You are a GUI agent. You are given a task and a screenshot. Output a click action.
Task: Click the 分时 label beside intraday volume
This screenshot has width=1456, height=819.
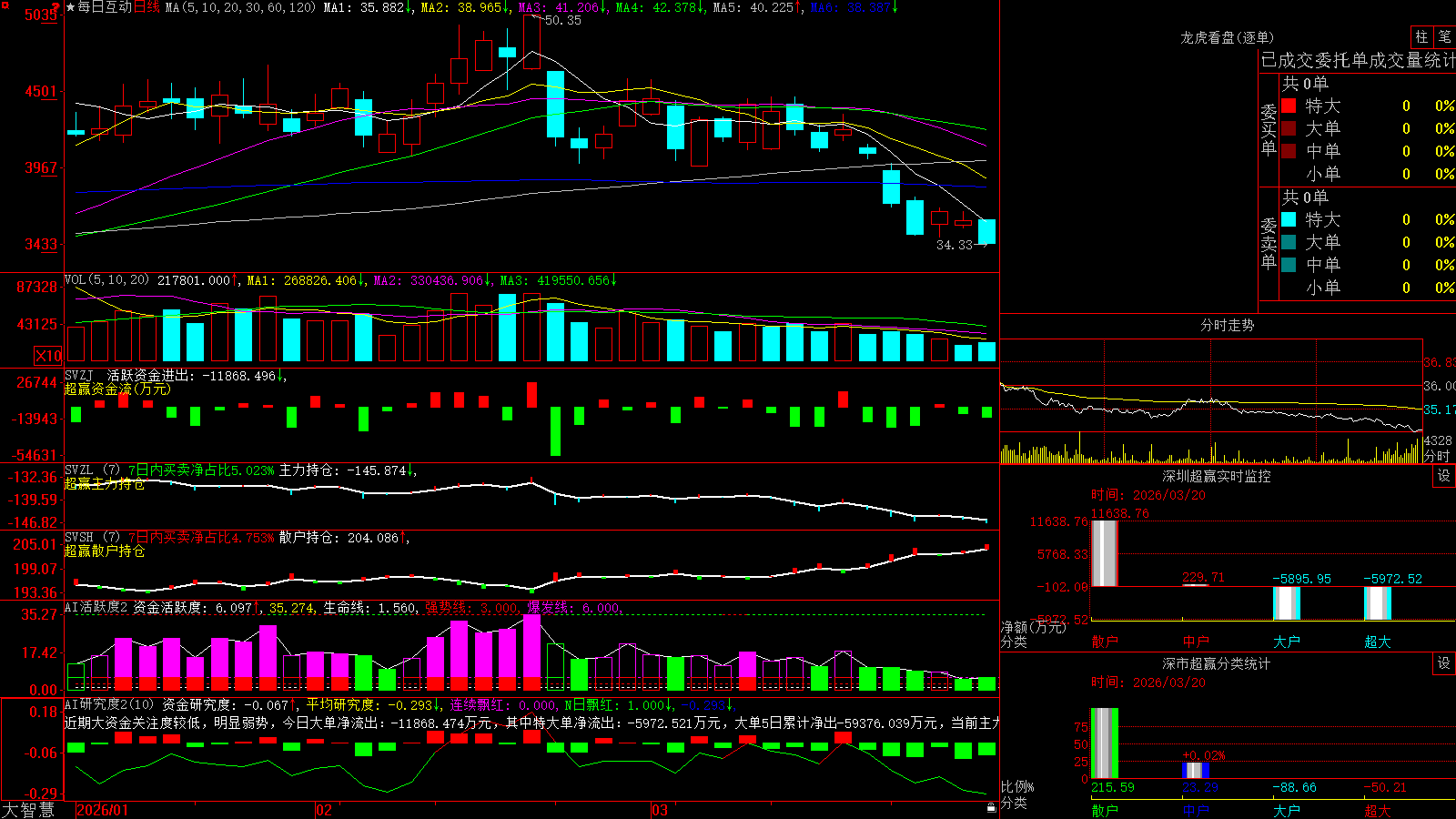(1437, 456)
